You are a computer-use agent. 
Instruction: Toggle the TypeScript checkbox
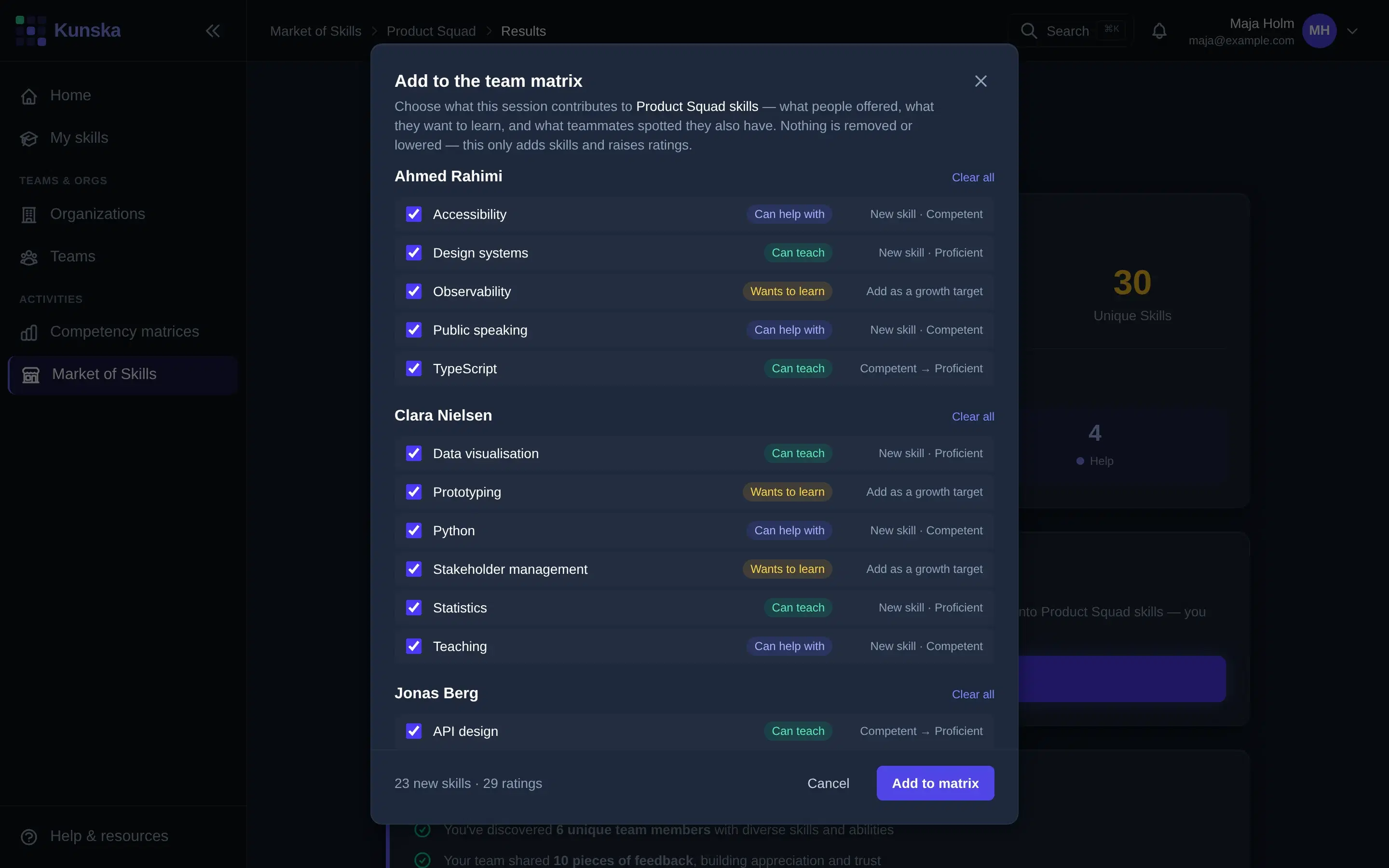coord(413,368)
